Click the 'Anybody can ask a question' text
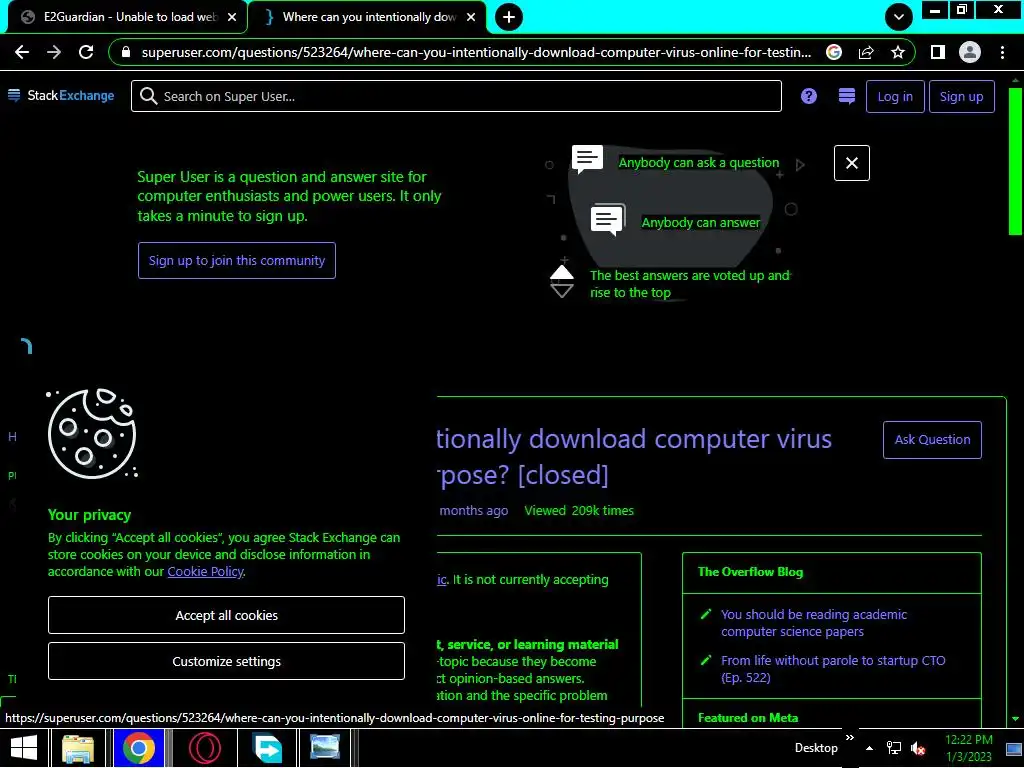 coord(699,163)
